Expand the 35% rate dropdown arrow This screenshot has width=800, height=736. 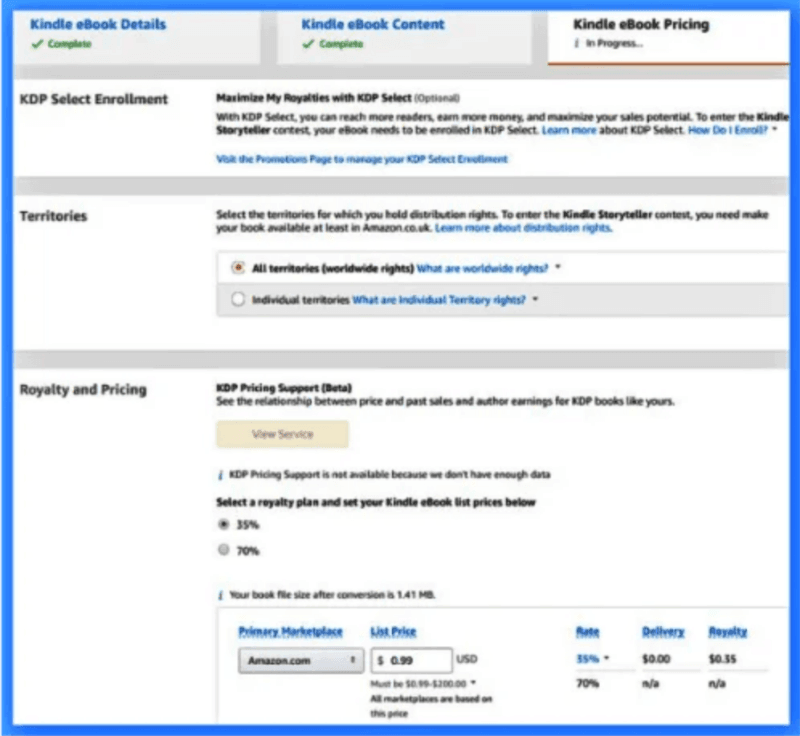(606, 660)
